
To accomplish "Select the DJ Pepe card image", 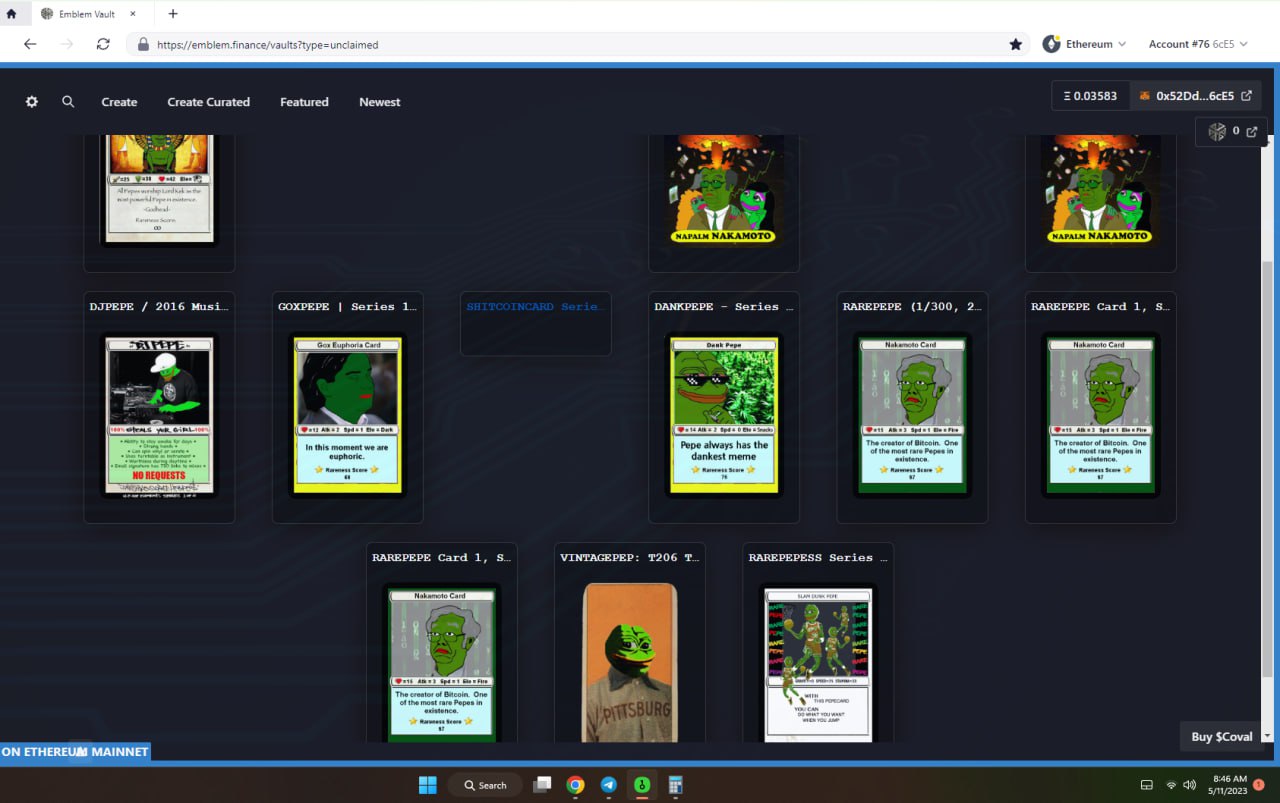I will coord(159,415).
